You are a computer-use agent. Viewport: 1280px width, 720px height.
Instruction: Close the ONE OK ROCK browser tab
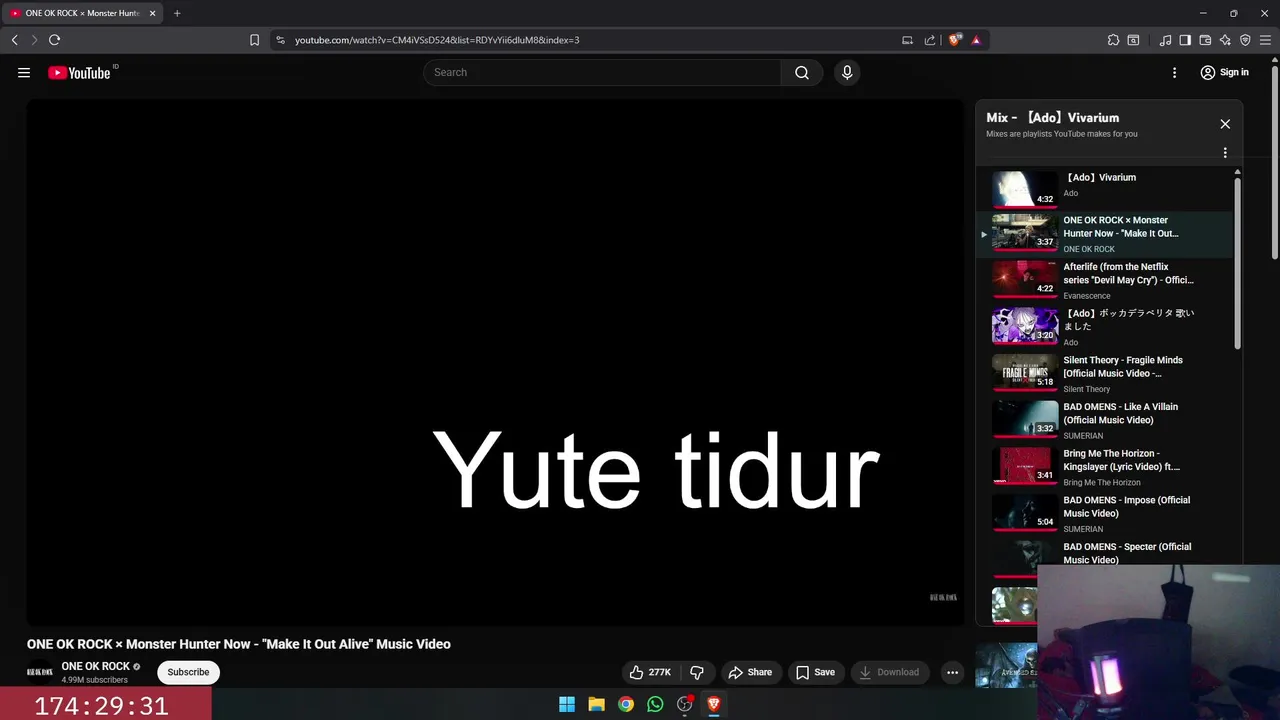[152, 13]
